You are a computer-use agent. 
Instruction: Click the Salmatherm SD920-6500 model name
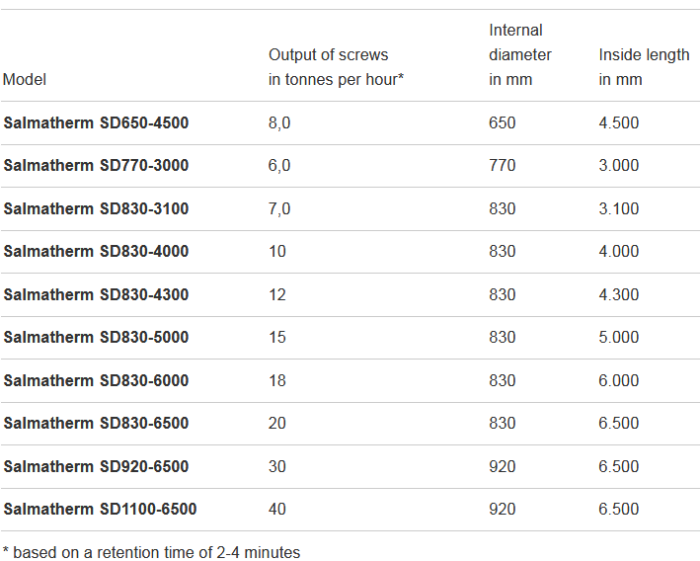point(96,467)
